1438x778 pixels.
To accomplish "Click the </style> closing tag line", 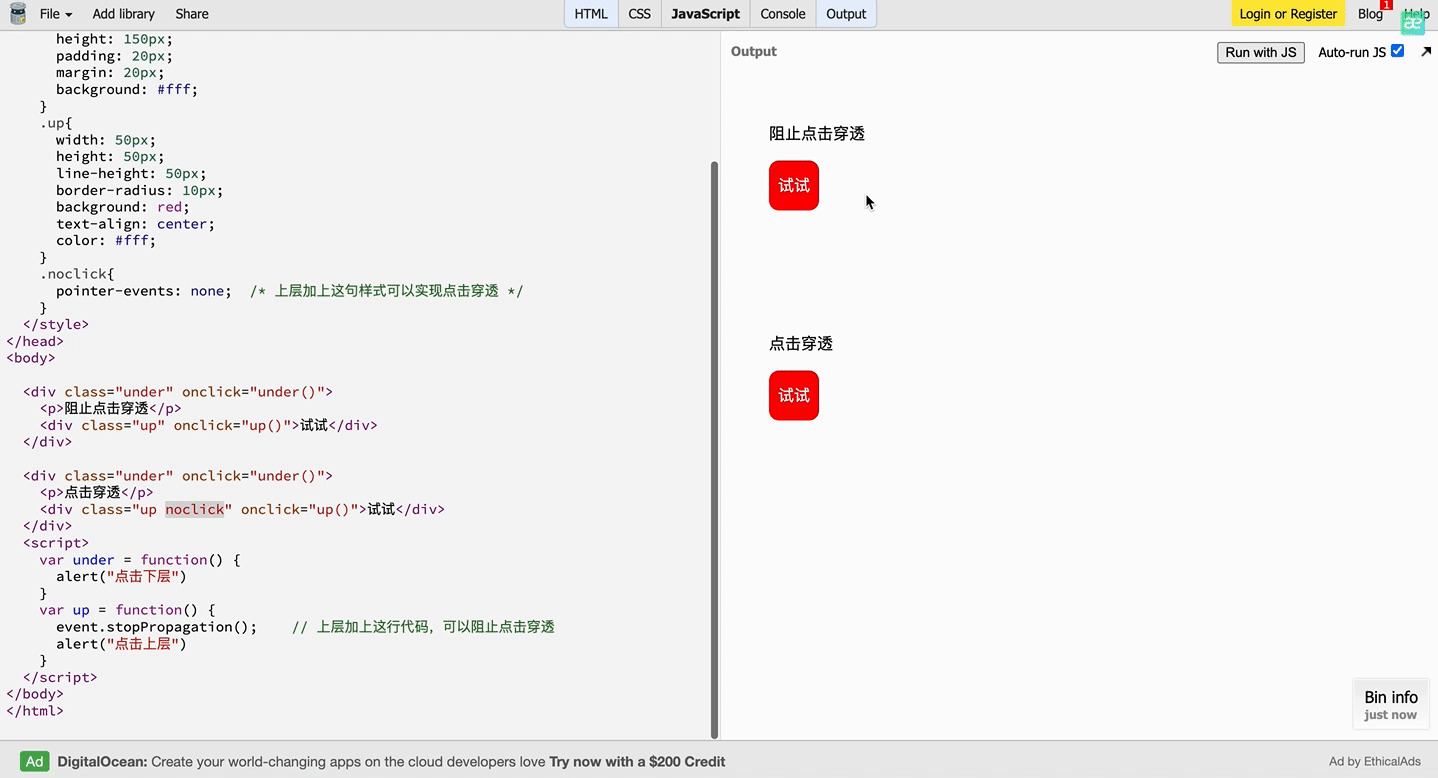I will click(x=56, y=324).
